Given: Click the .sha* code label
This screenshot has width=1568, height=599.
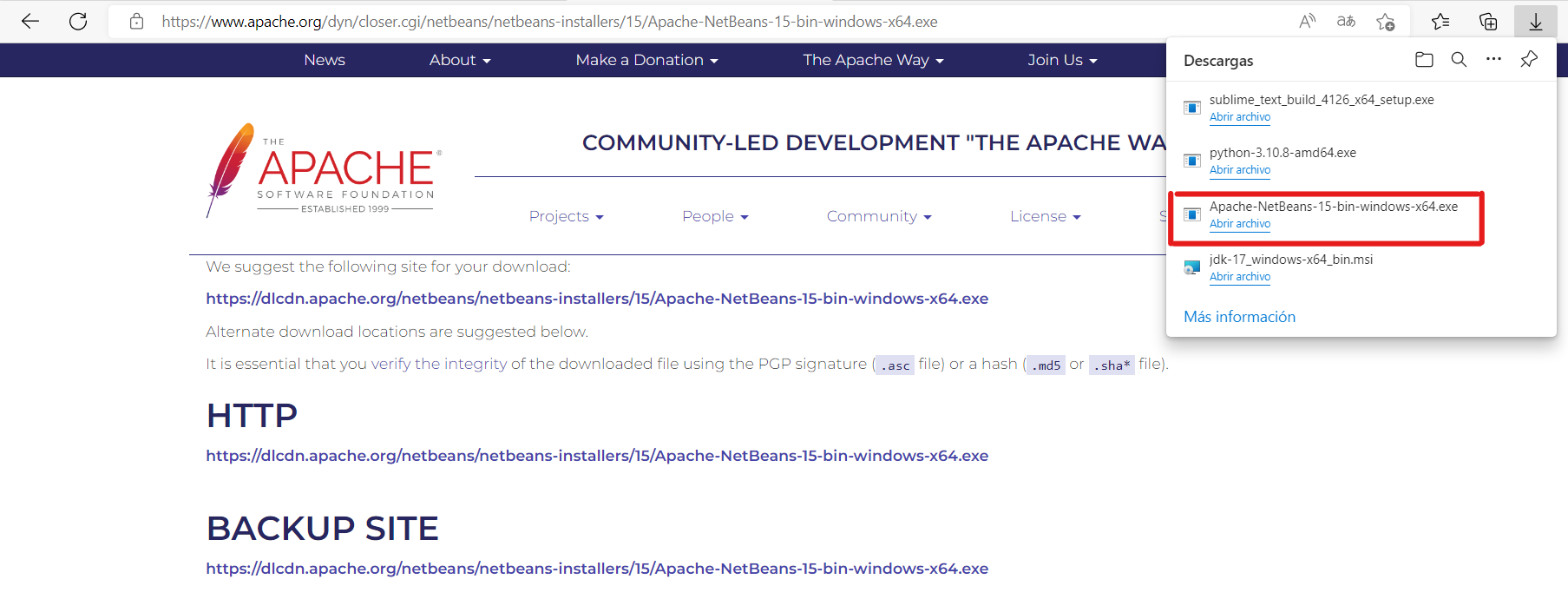Looking at the screenshot, I should pyautogui.click(x=1112, y=365).
